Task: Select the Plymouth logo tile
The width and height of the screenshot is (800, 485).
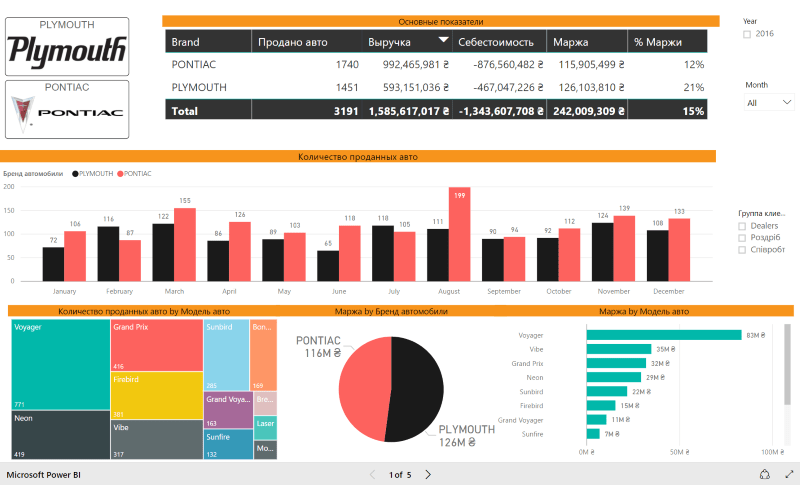Action: pyautogui.click(x=67, y=46)
